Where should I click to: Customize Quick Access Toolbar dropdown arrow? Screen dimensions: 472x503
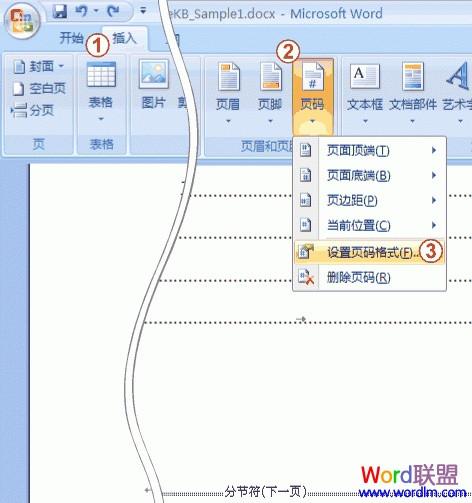pos(143,11)
